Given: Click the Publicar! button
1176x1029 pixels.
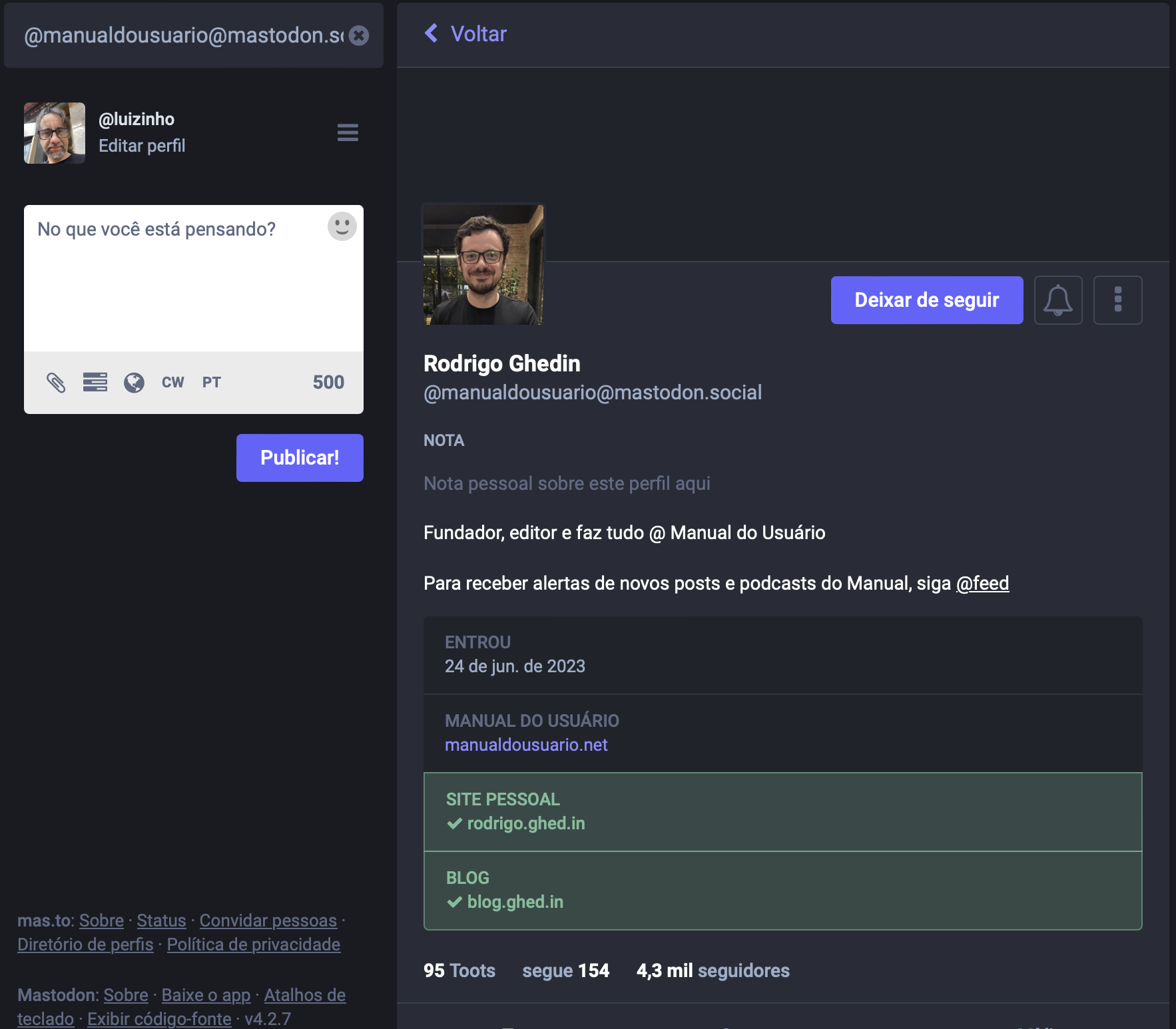Looking at the screenshot, I should [300, 458].
